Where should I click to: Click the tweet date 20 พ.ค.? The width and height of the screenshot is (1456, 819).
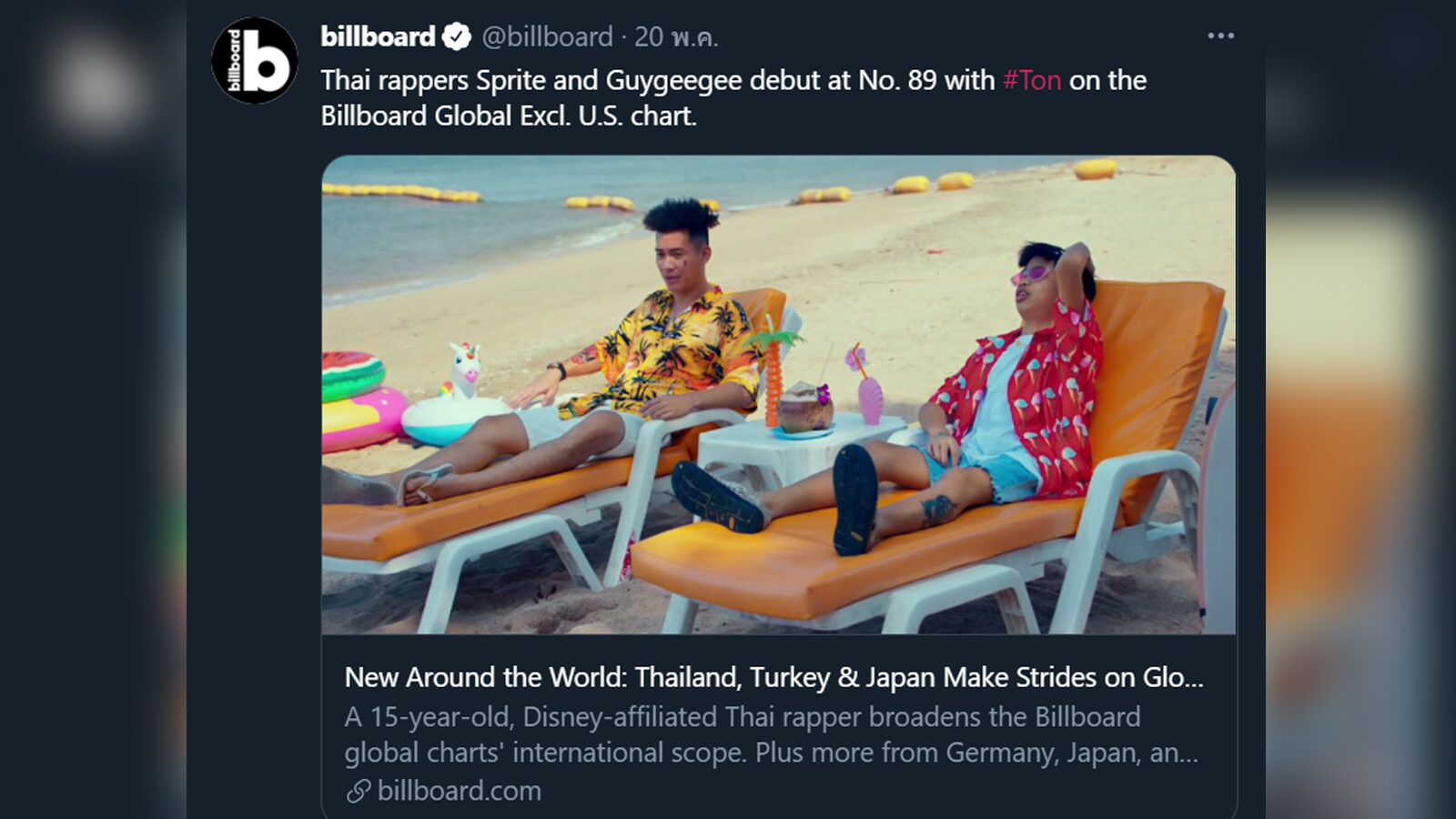[676, 36]
